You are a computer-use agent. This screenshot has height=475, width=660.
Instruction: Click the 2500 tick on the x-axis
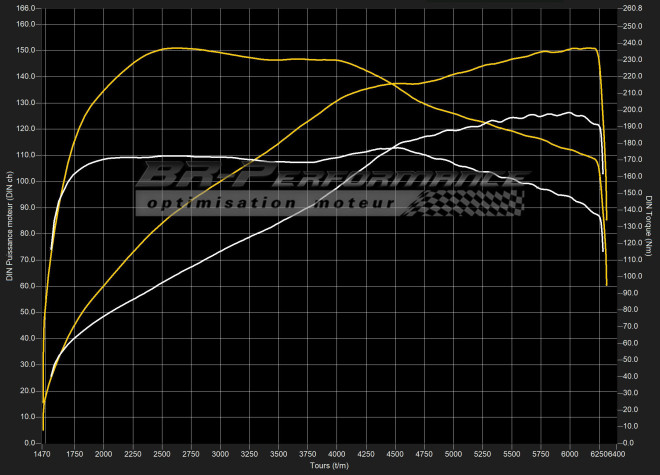162,453
